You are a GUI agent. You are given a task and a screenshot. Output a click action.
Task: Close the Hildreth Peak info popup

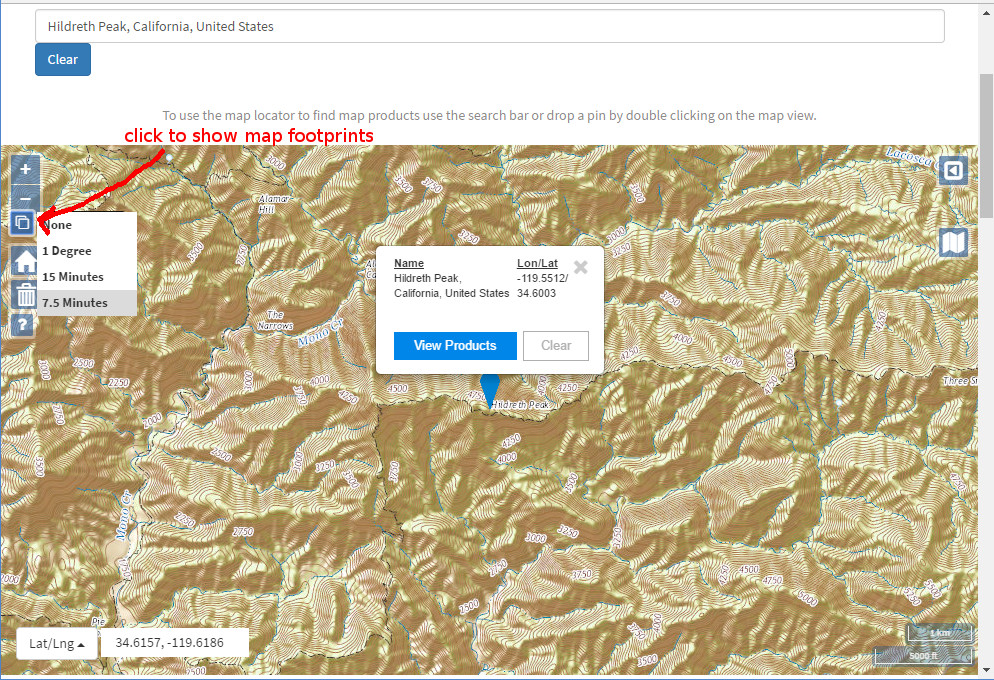click(x=580, y=267)
